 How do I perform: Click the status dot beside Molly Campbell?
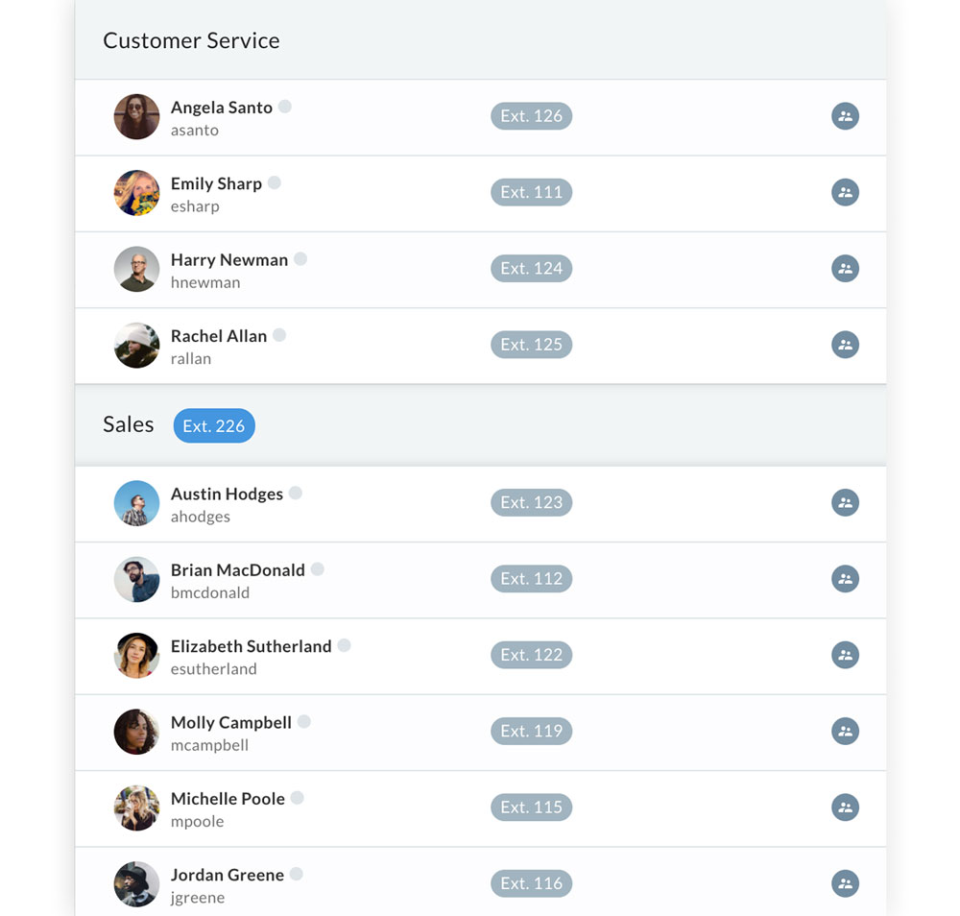[x=304, y=721]
